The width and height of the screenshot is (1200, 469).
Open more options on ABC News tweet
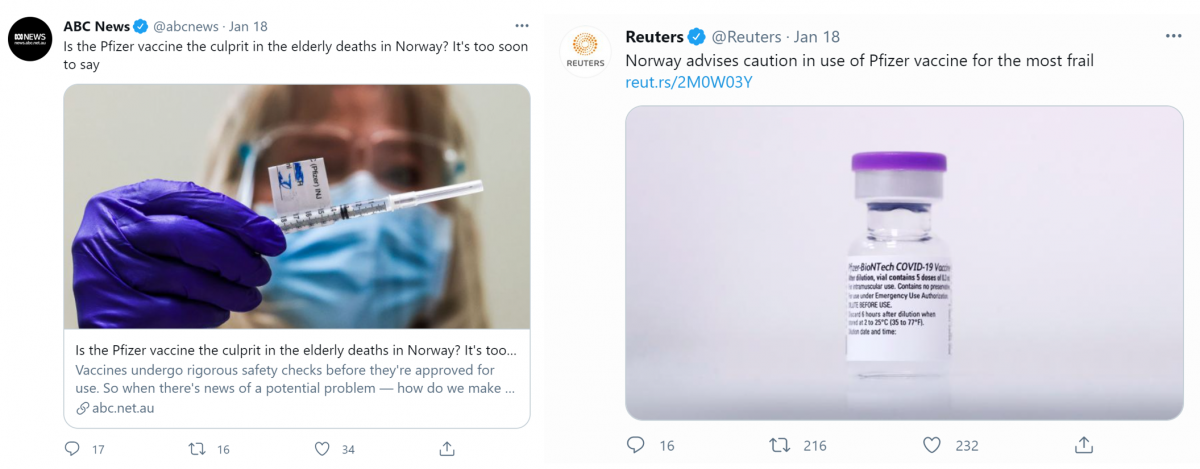pos(521,26)
